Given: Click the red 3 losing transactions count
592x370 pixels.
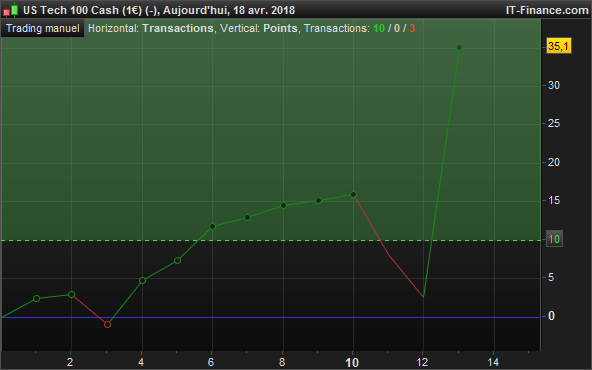Looking at the screenshot, I should pos(412,28).
